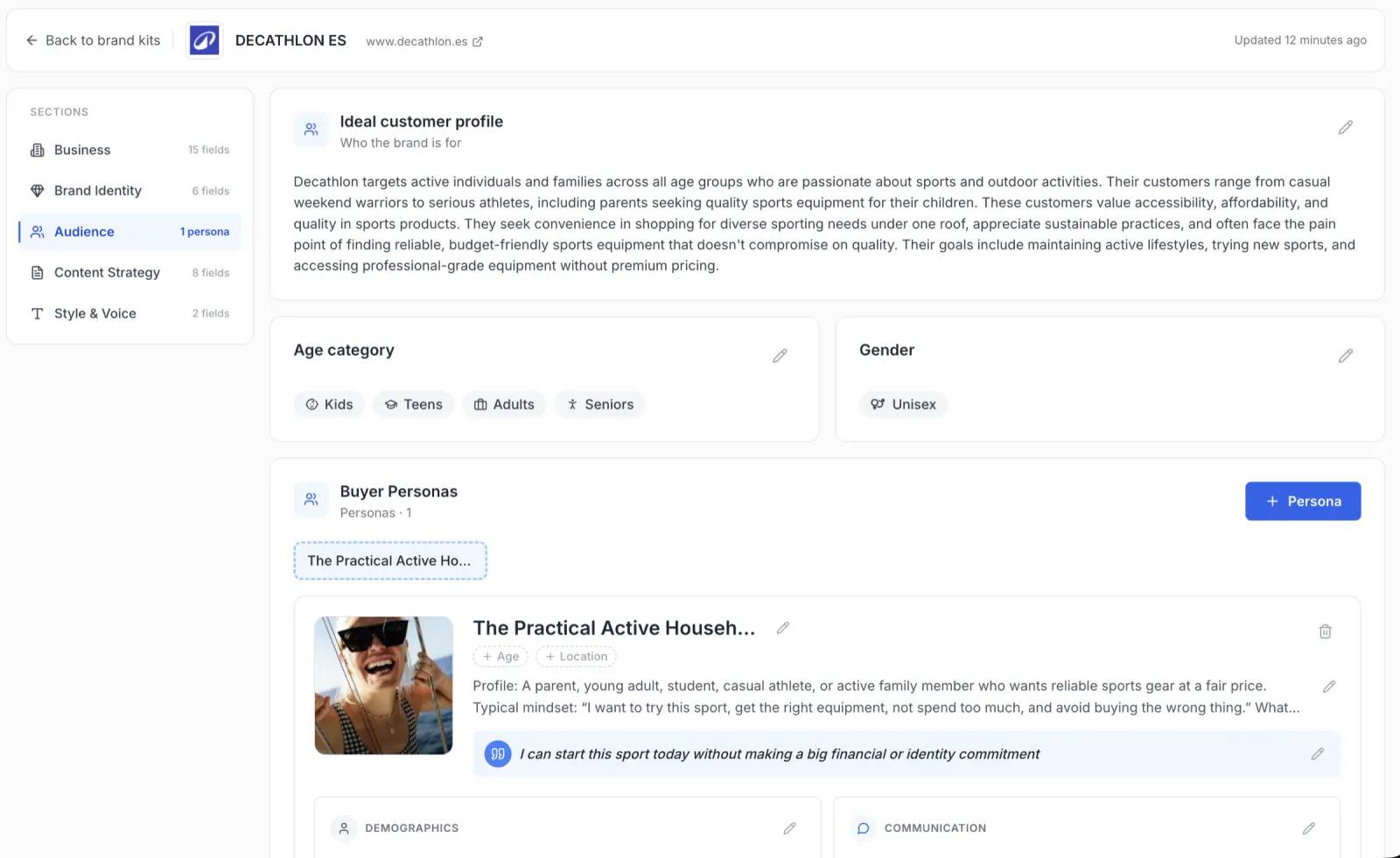Add a new Persona

tap(1303, 501)
